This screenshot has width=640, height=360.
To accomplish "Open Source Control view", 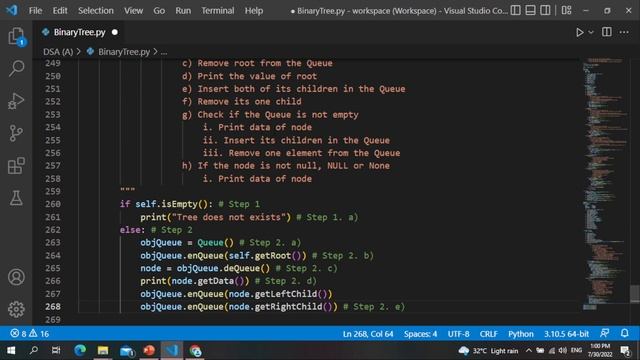I will 16,133.
